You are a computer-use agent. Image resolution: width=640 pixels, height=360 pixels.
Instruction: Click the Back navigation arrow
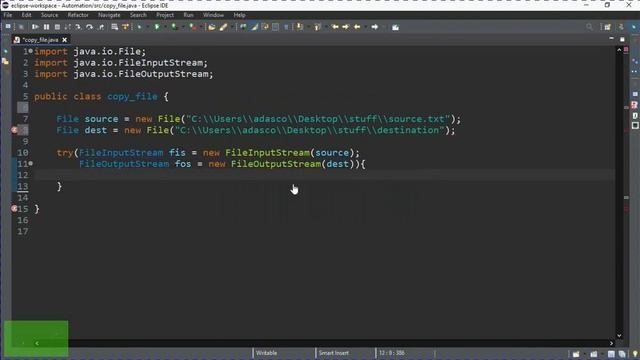(357, 27)
